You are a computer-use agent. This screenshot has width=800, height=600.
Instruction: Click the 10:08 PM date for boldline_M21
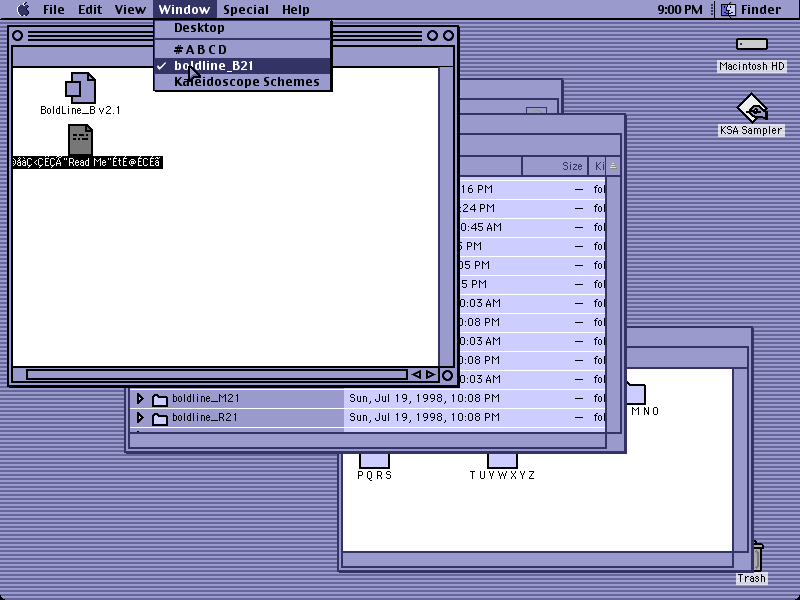pyautogui.click(x=424, y=398)
